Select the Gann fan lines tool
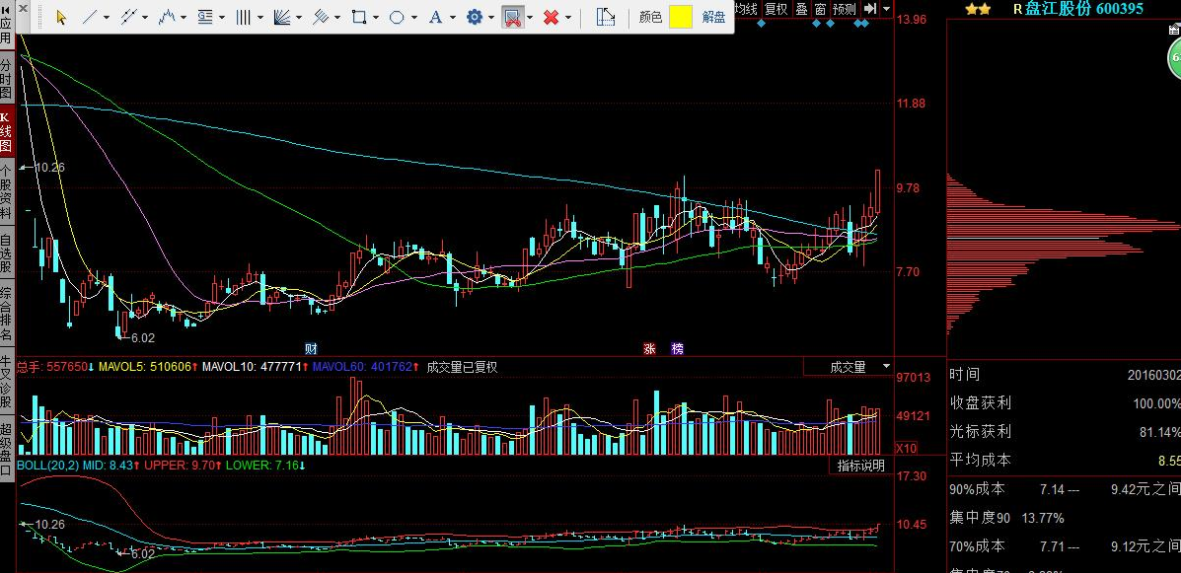The width and height of the screenshot is (1181, 573). (x=282, y=17)
